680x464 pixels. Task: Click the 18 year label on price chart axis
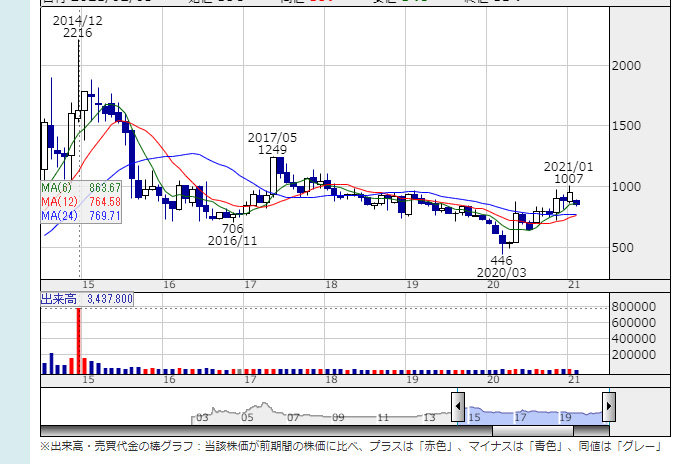(330, 285)
